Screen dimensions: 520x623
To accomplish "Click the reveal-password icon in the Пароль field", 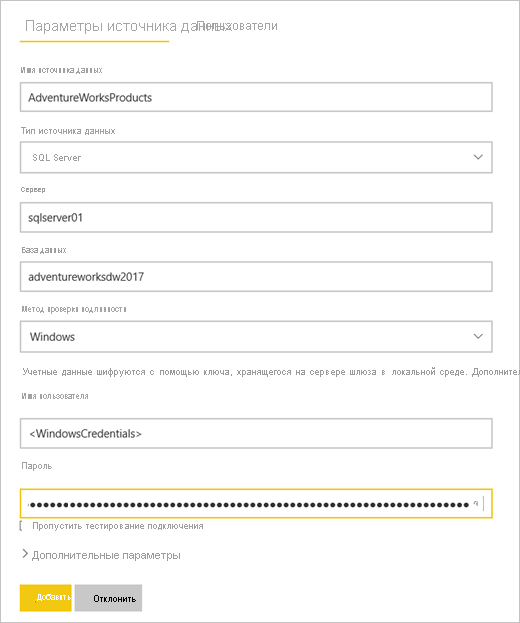I will (x=476, y=504).
